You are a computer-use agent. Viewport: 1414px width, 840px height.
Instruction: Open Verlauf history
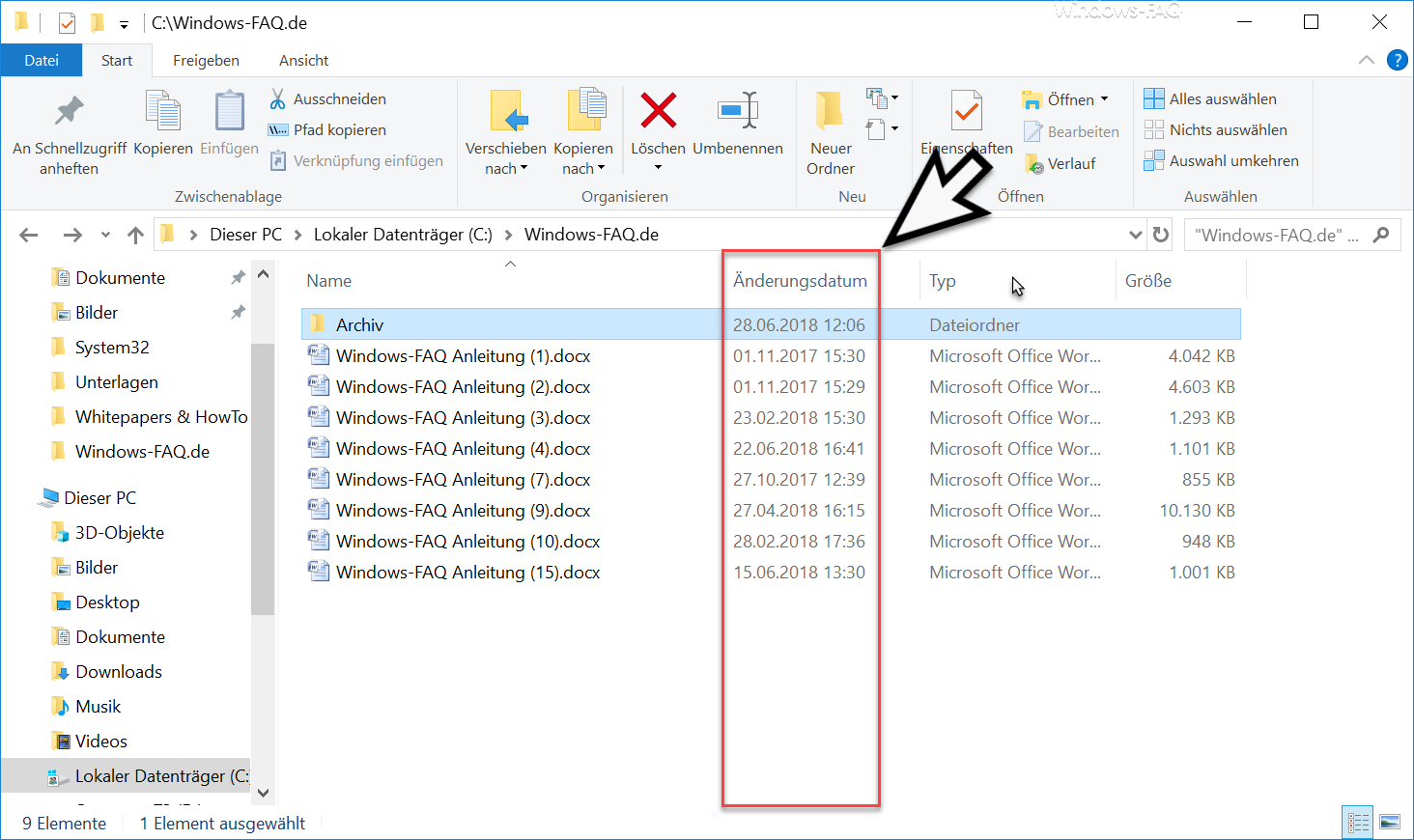click(x=1060, y=163)
